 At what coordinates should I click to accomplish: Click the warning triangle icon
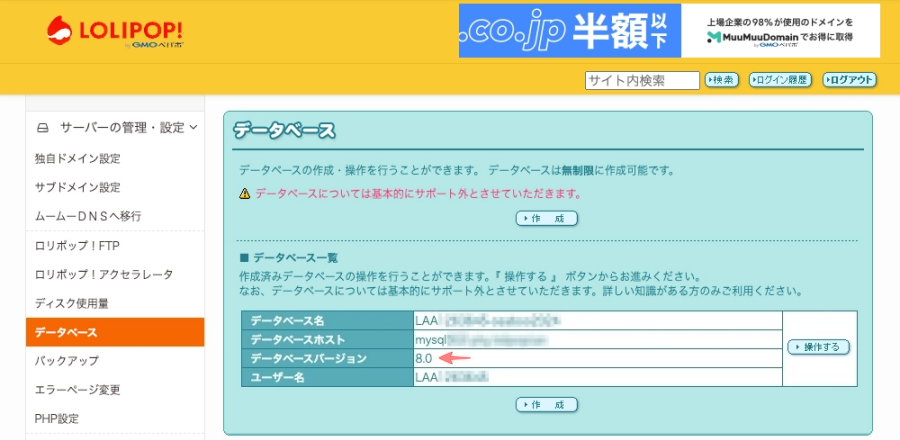[245, 194]
